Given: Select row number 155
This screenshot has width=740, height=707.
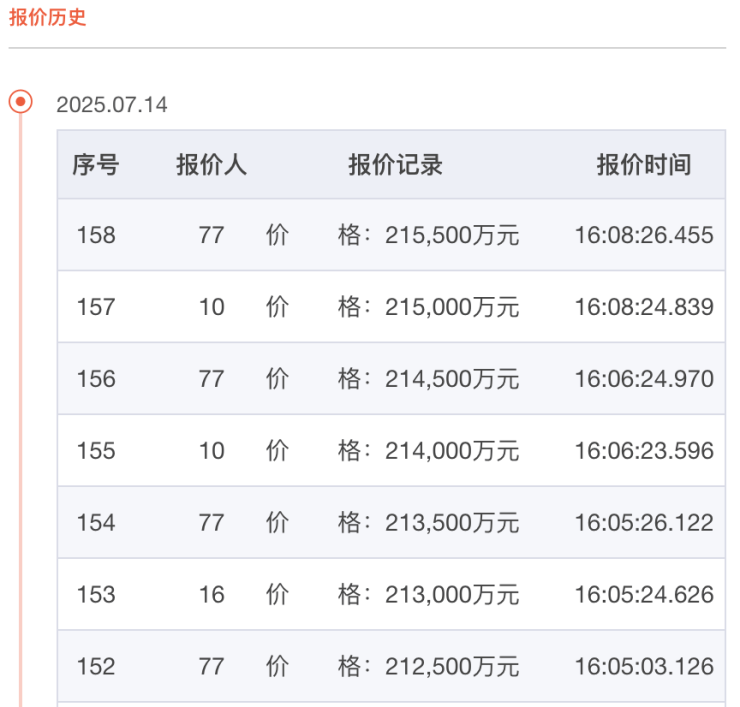Looking at the screenshot, I should tap(96, 451).
